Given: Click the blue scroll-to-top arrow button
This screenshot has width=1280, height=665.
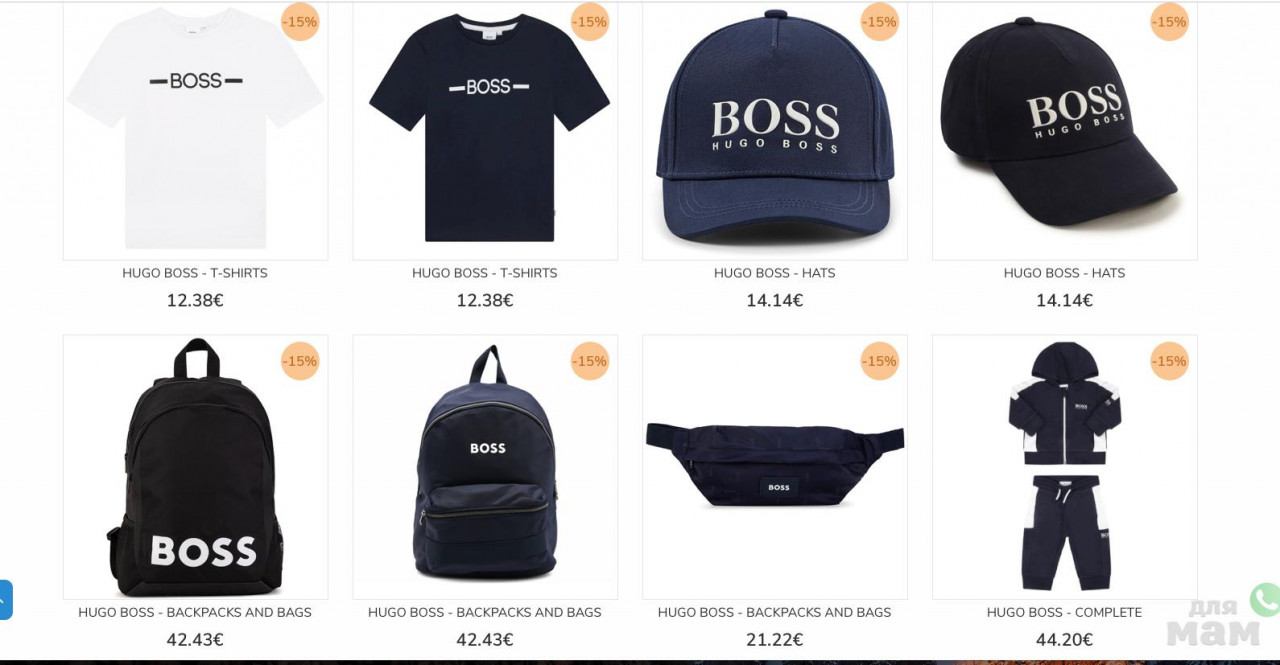Looking at the screenshot, I should [5, 600].
